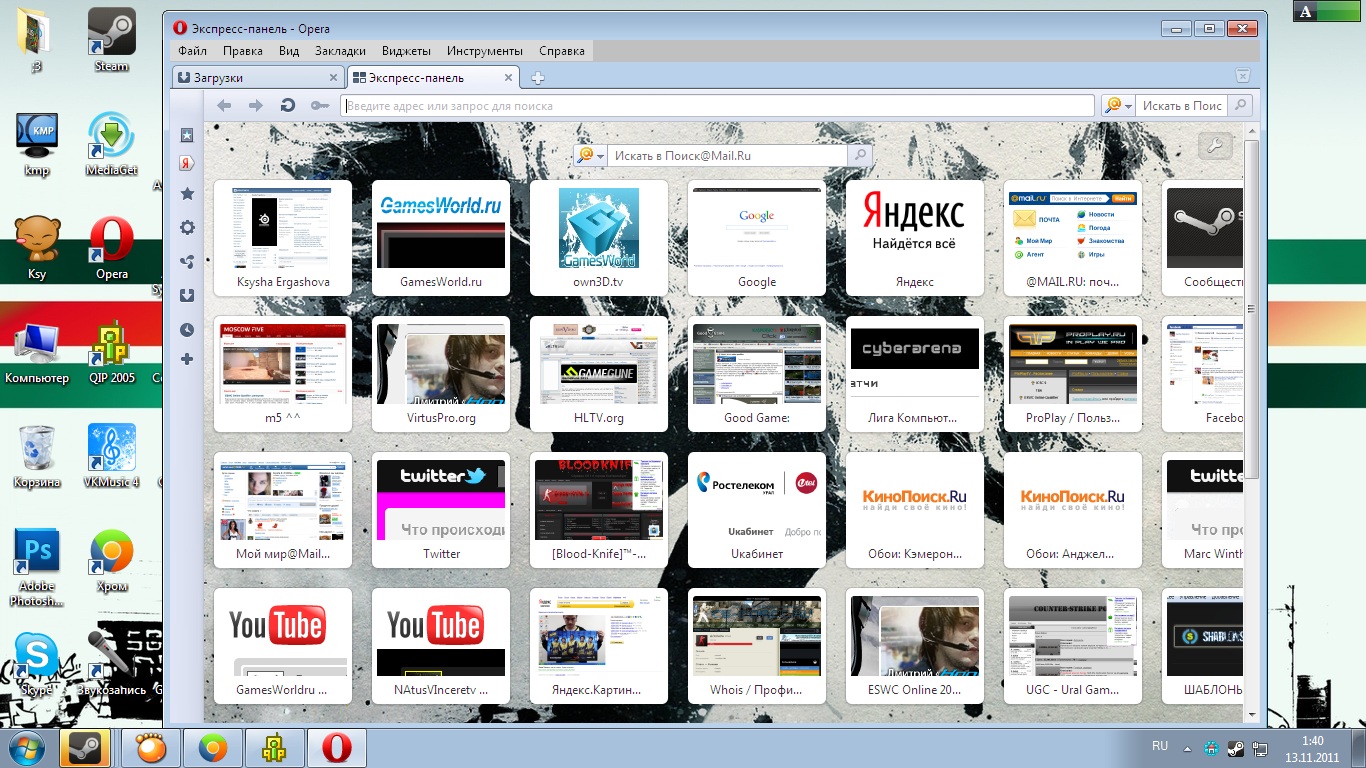Open the Правка menu
The width and height of the screenshot is (1366, 768).
[243, 51]
